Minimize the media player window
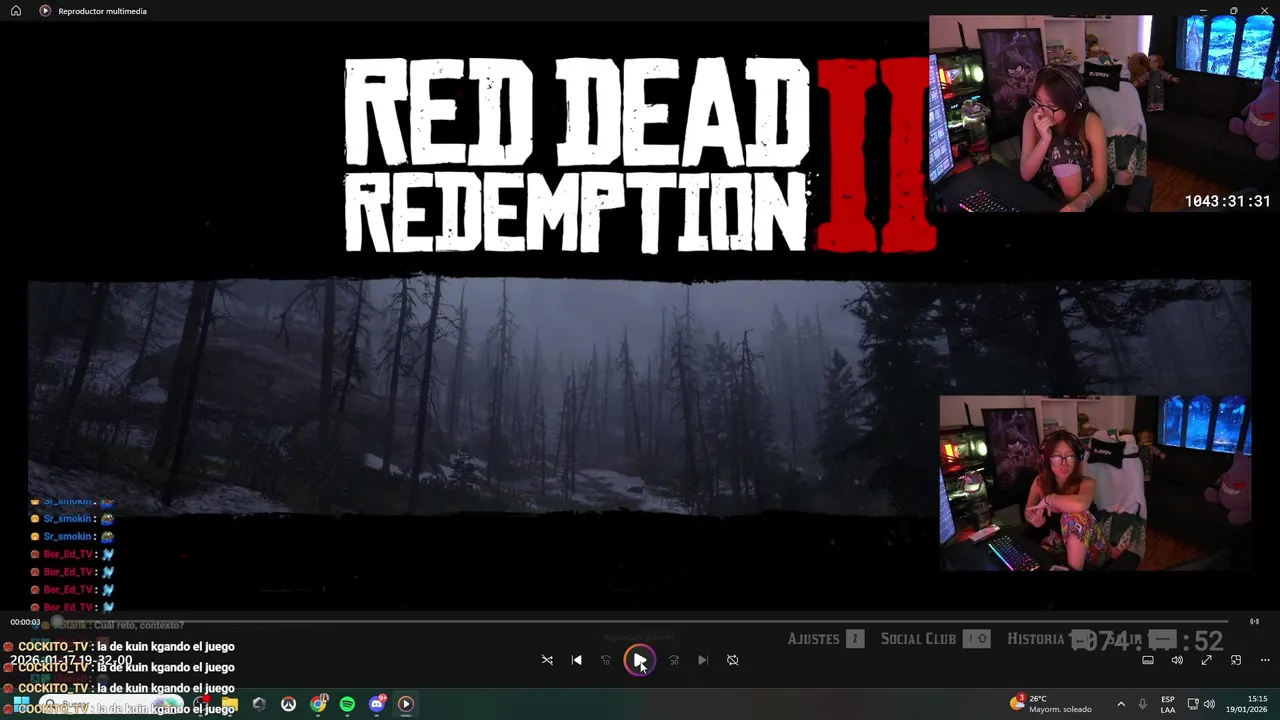Screen dimensions: 1280x720 [1203, 11]
